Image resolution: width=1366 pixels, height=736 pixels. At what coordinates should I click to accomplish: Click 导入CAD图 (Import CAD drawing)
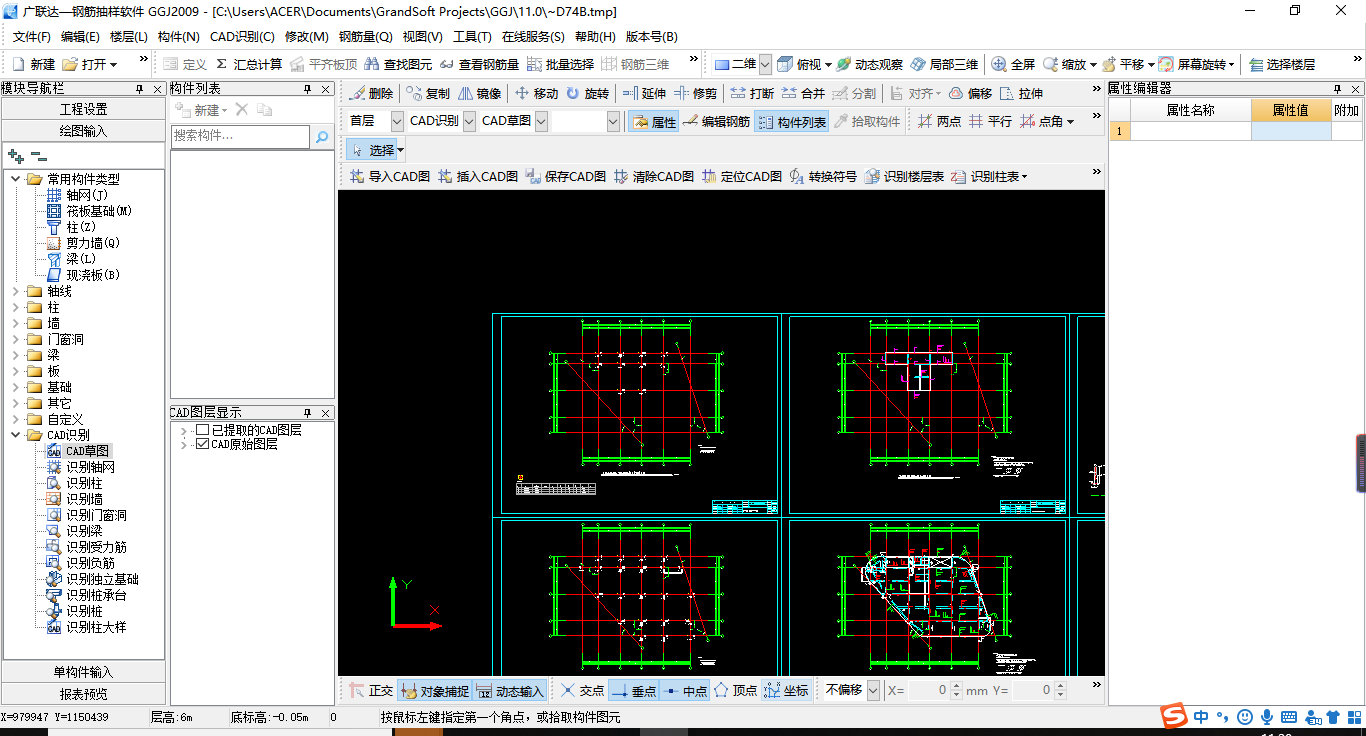click(389, 176)
